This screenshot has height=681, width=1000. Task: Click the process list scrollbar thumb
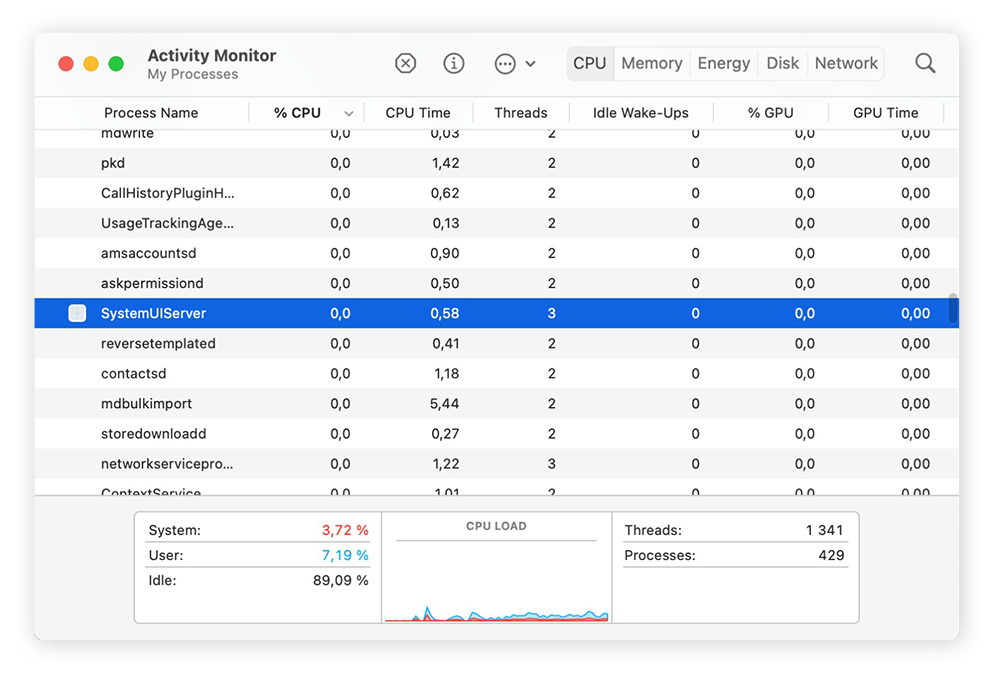click(x=953, y=309)
